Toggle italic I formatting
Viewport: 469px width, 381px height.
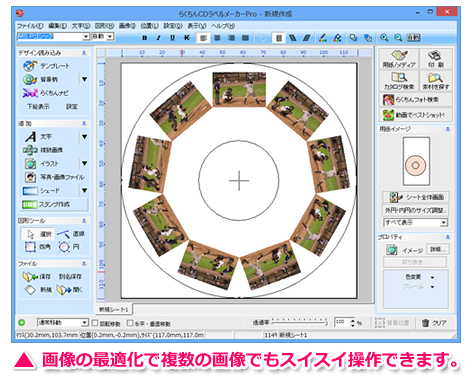pos(158,38)
